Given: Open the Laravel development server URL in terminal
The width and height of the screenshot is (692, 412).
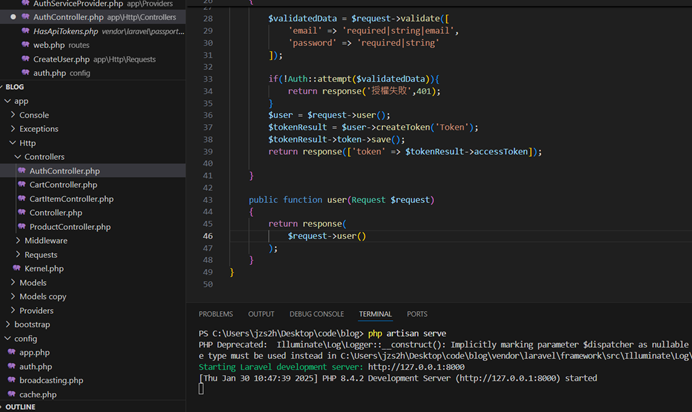Looking at the screenshot, I should [416, 367].
